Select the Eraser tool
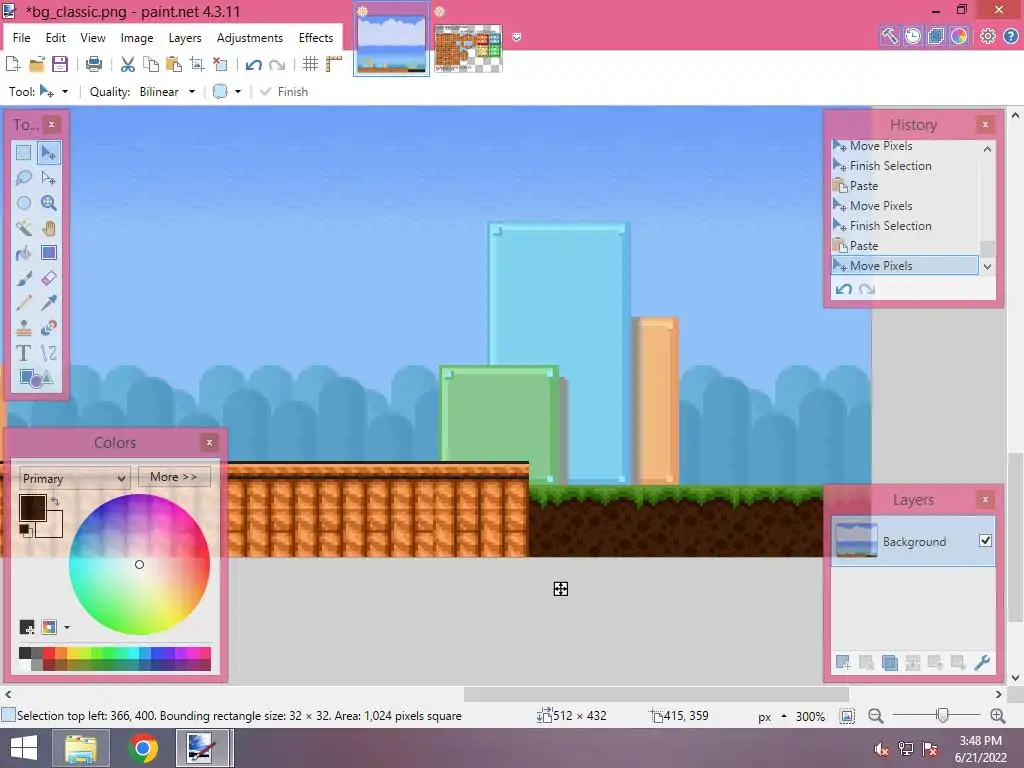1024x768 pixels. (48, 278)
